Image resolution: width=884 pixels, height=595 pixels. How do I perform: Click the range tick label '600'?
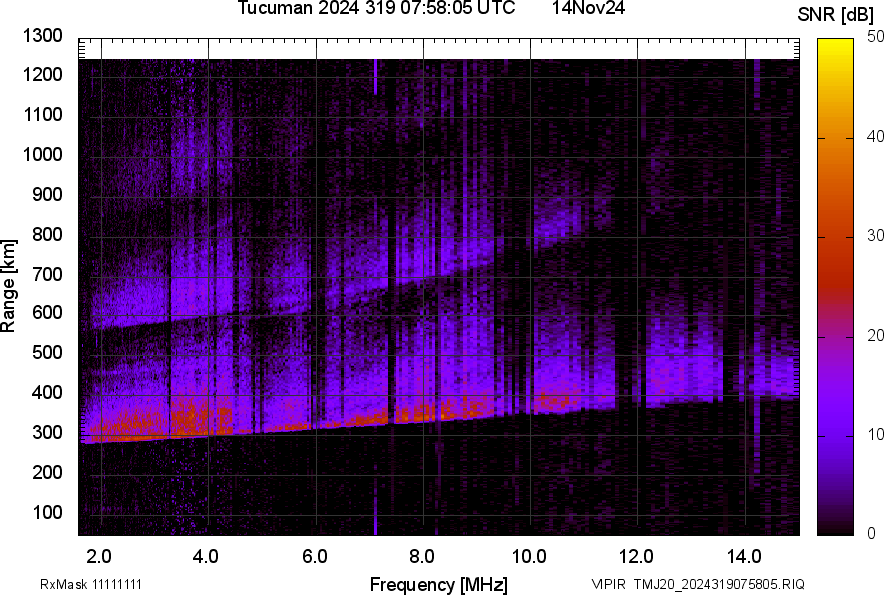[x=47, y=312]
